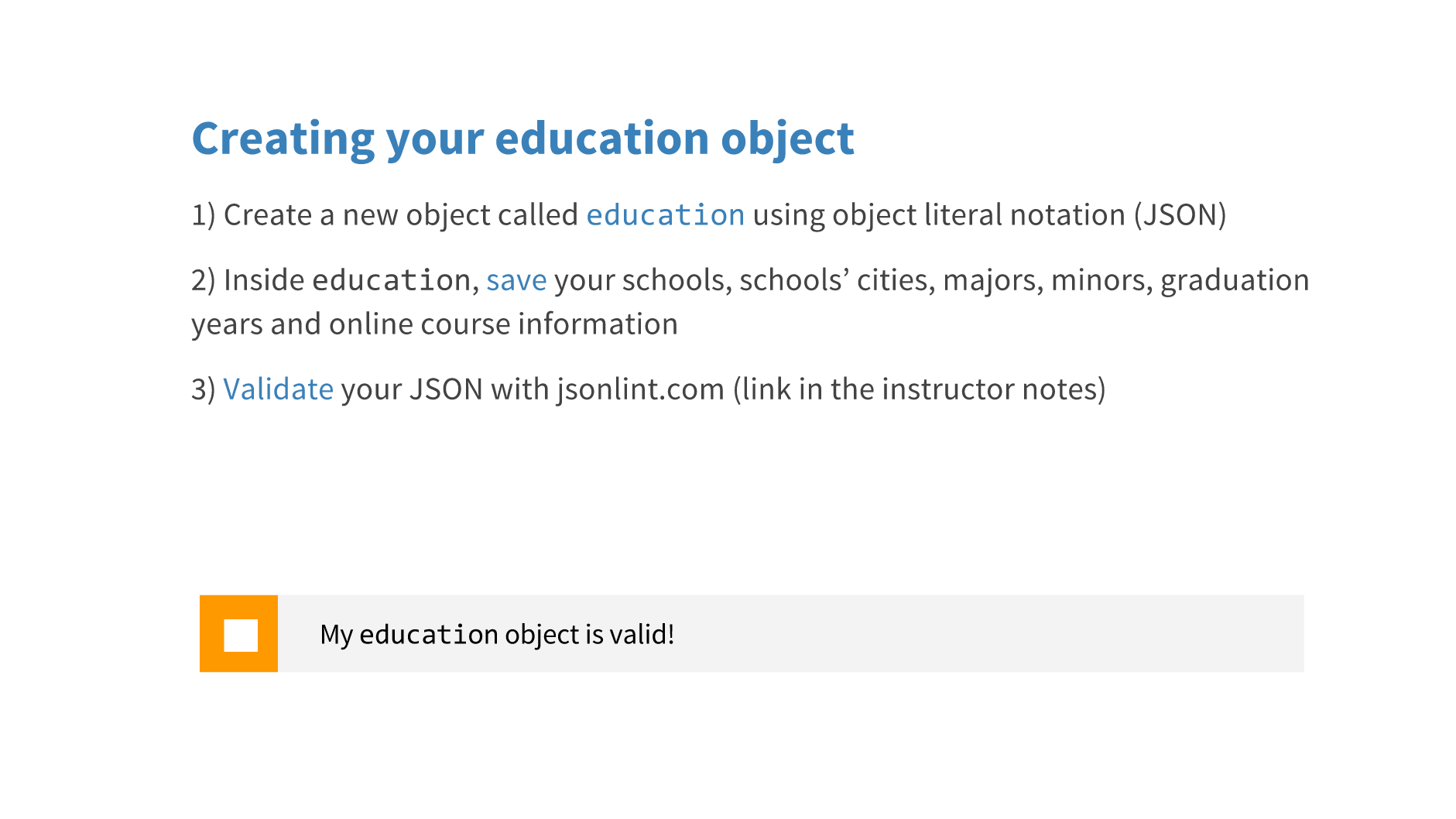Click the "Creating your education object" title

click(x=522, y=139)
